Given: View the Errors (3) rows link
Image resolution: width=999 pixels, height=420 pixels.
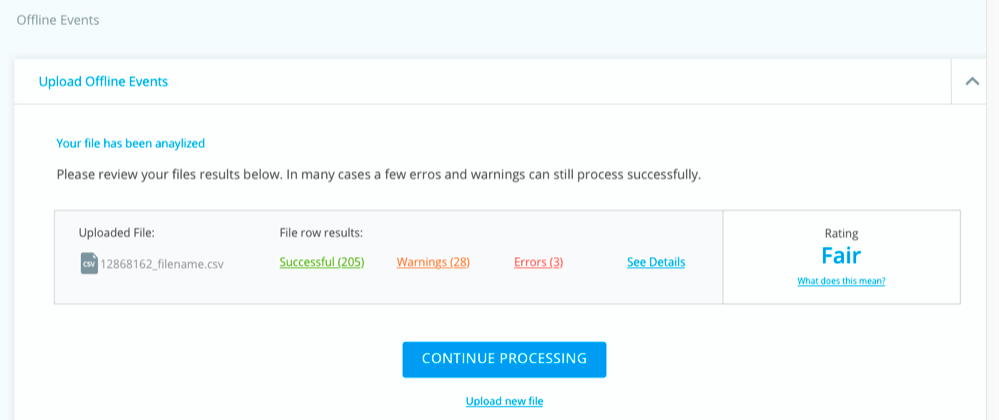Looking at the screenshot, I should coord(538,262).
